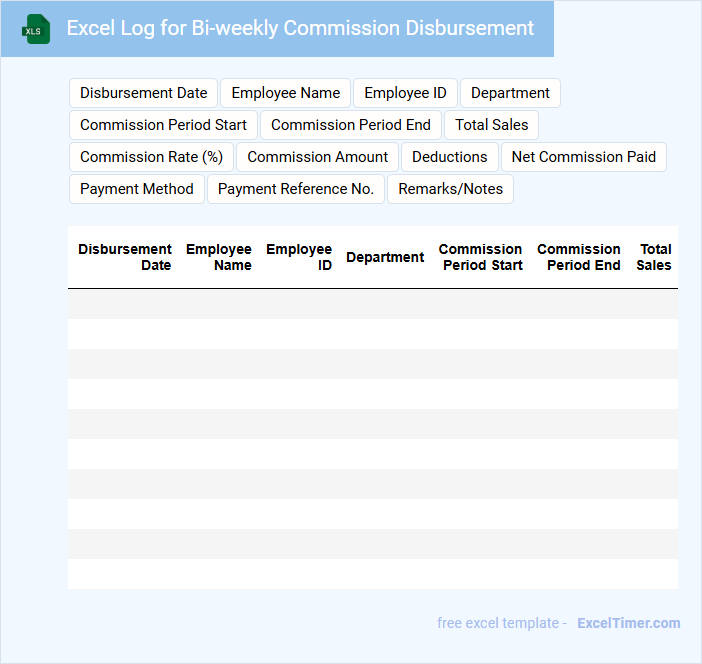
Task: Click the green XLS file icon
Action: coord(35,29)
